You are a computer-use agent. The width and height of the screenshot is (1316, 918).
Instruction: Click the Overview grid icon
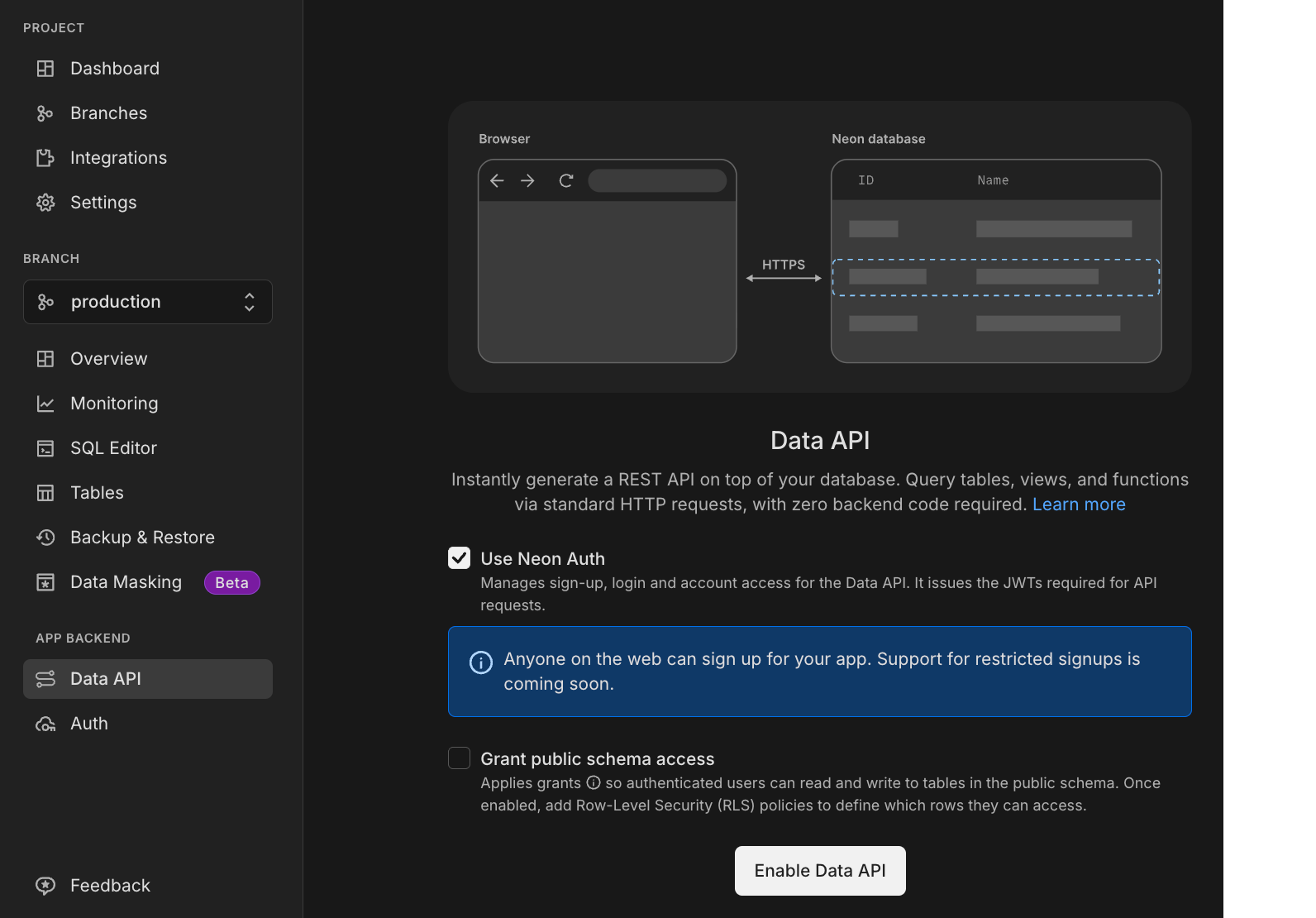45,359
